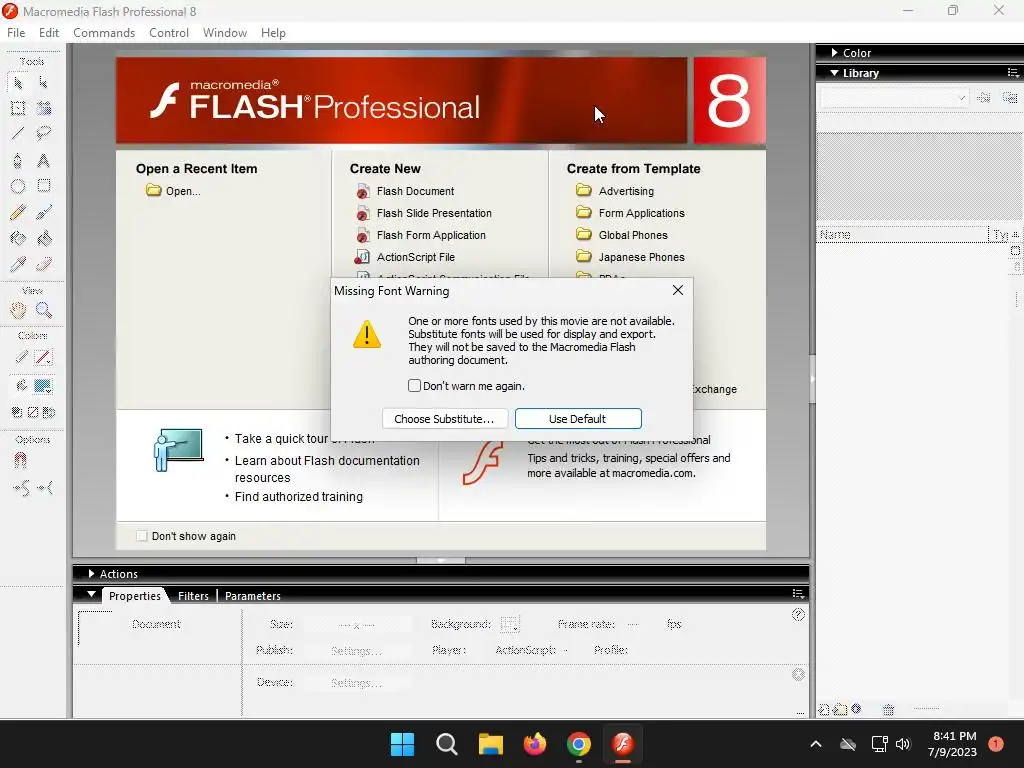Open the Fill color swatch
The width and height of the screenshot is (1024, 768).
click(x=43, y=386)
